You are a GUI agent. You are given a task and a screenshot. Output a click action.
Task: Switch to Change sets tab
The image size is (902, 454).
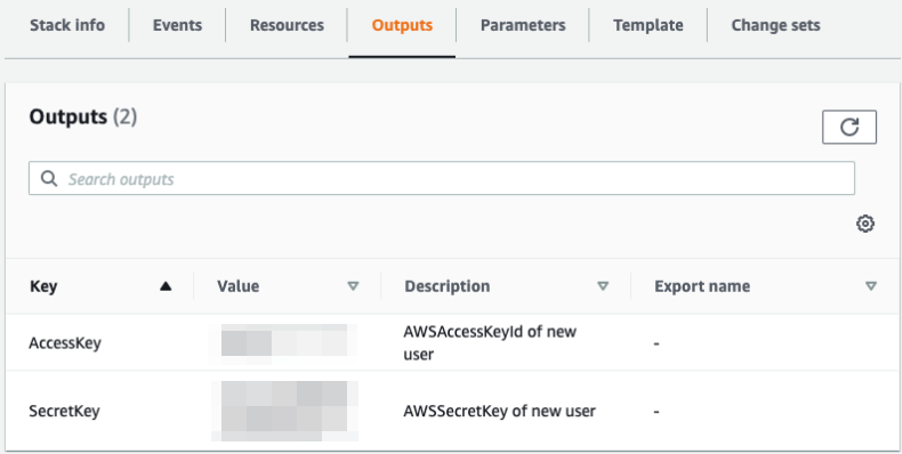(x=775, y=25)
